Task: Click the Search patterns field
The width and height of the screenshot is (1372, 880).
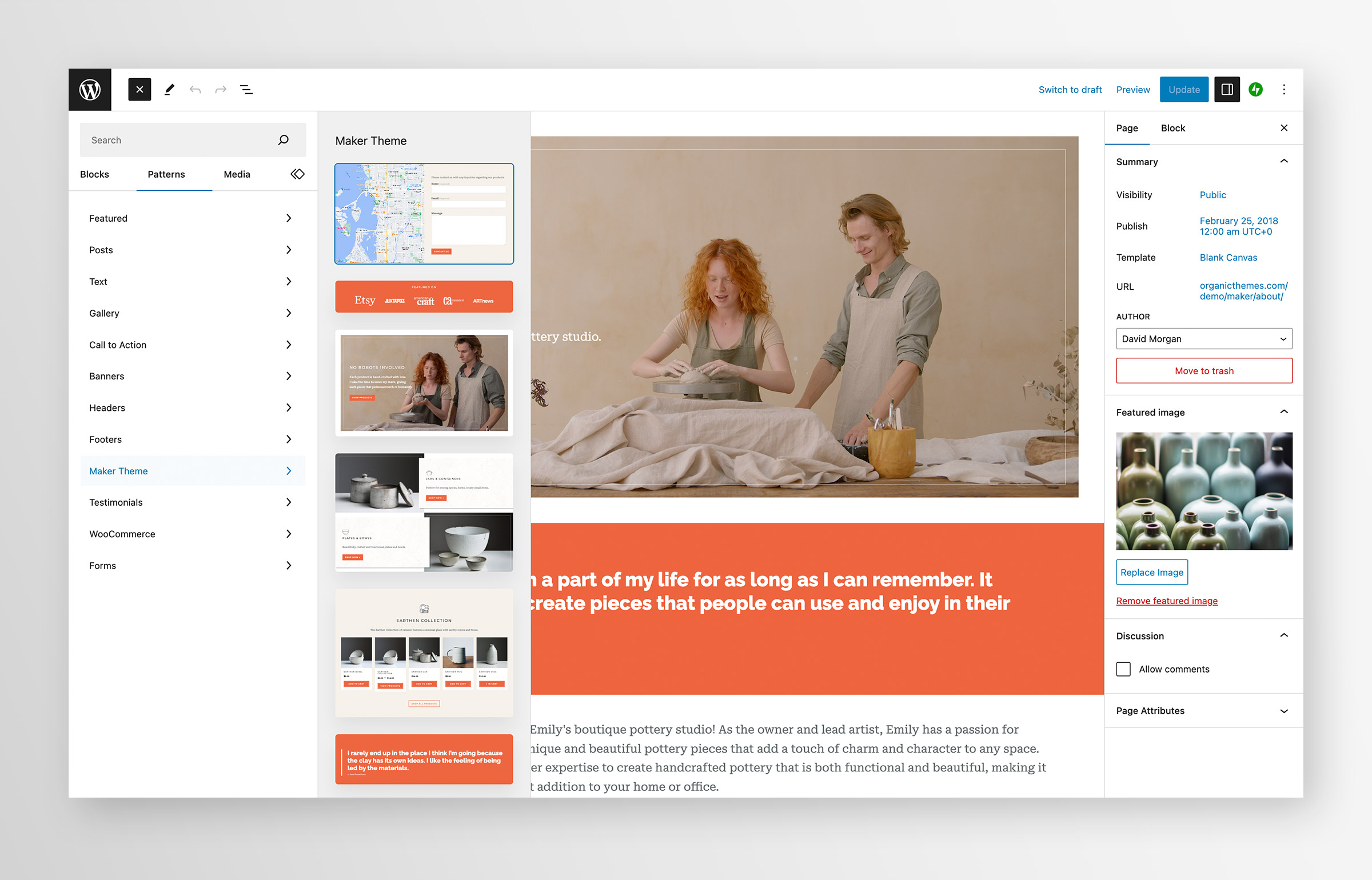Action: coord(193,140)
